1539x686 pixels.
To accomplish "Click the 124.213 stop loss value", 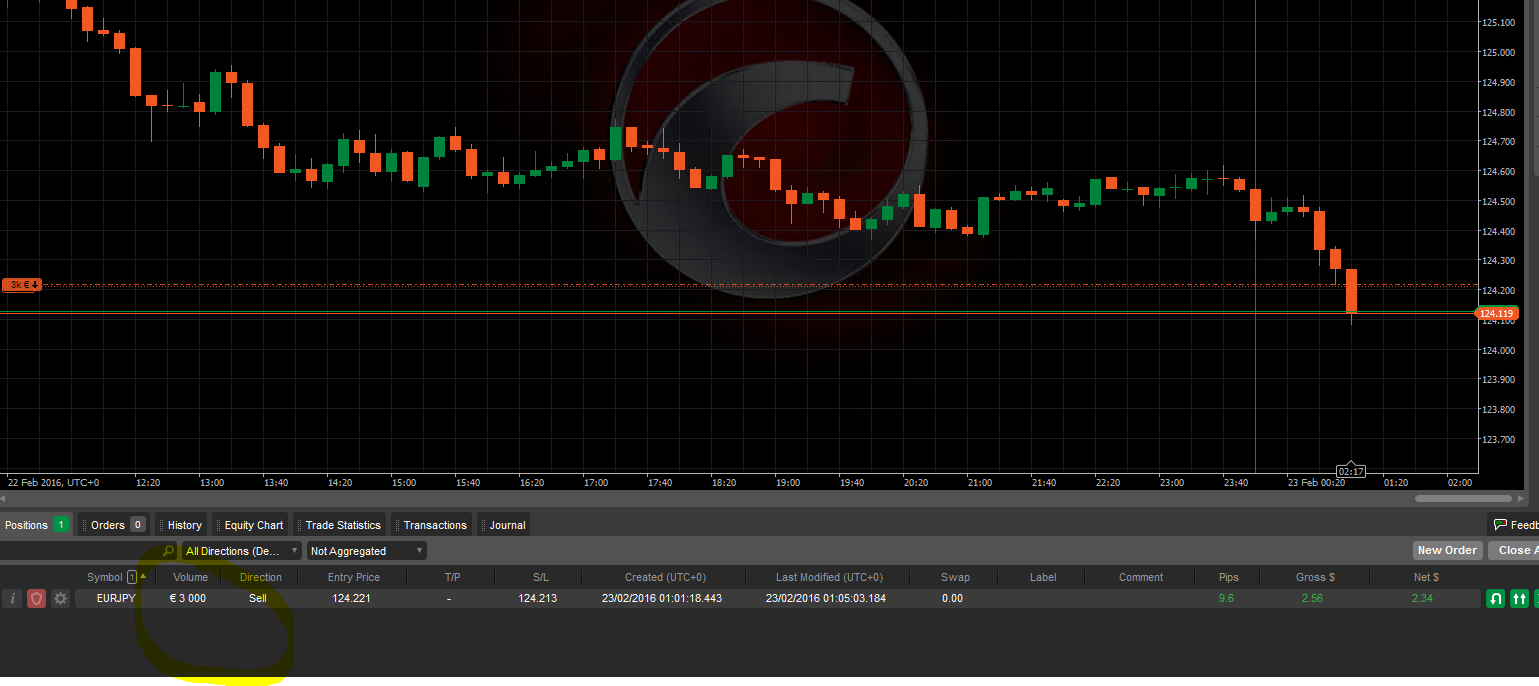I will tap(538, 598).
